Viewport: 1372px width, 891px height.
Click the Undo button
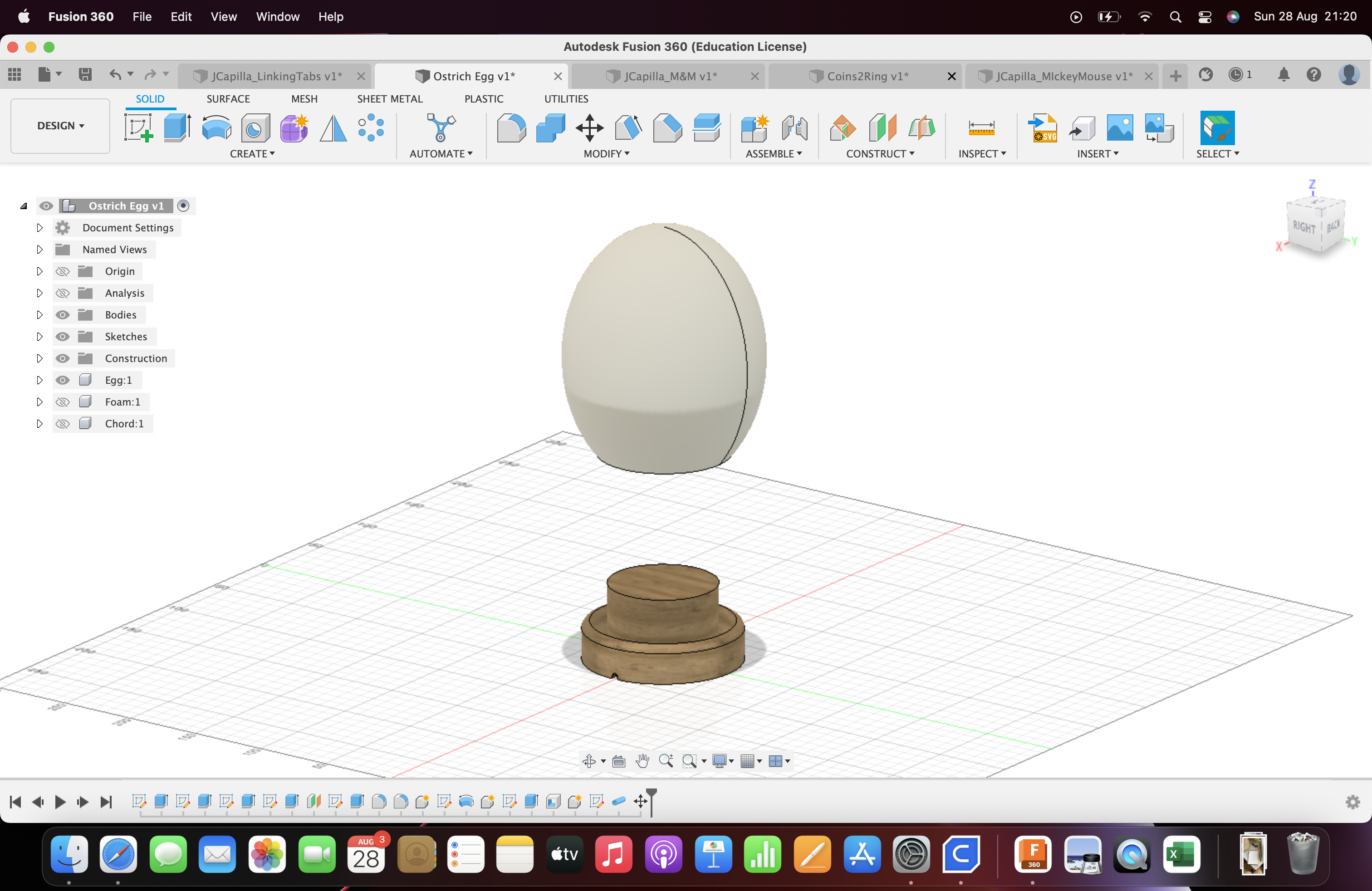tap(115, 75)
